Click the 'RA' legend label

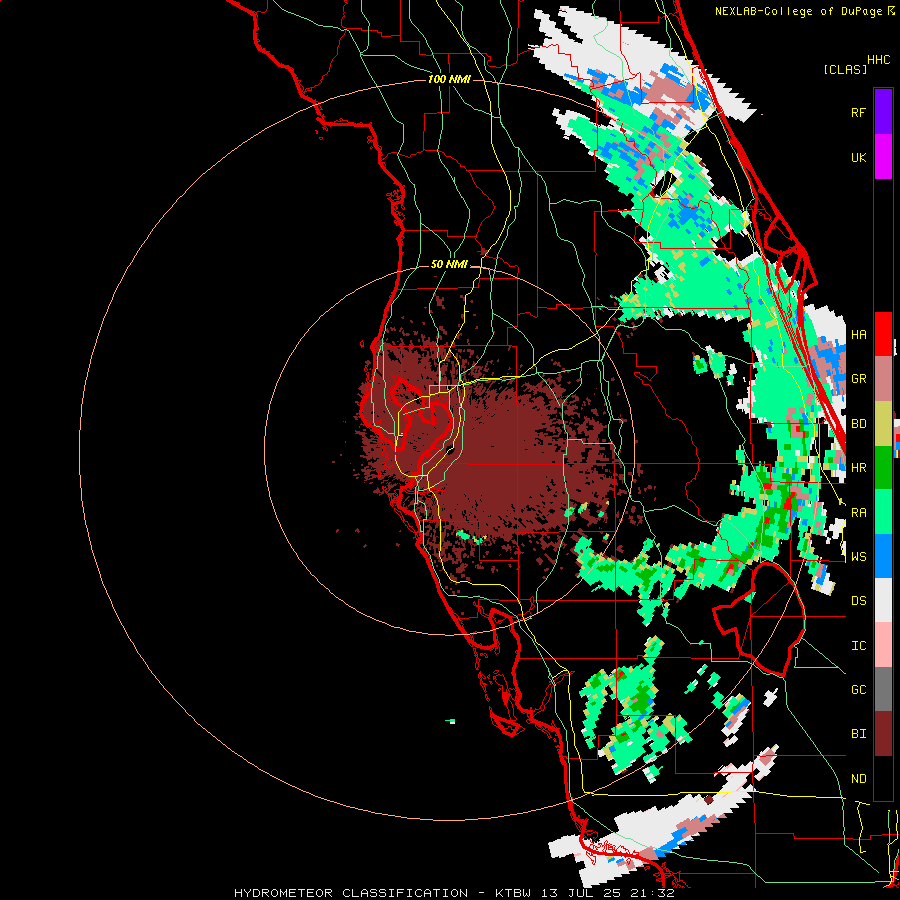[x=858, y=513]
